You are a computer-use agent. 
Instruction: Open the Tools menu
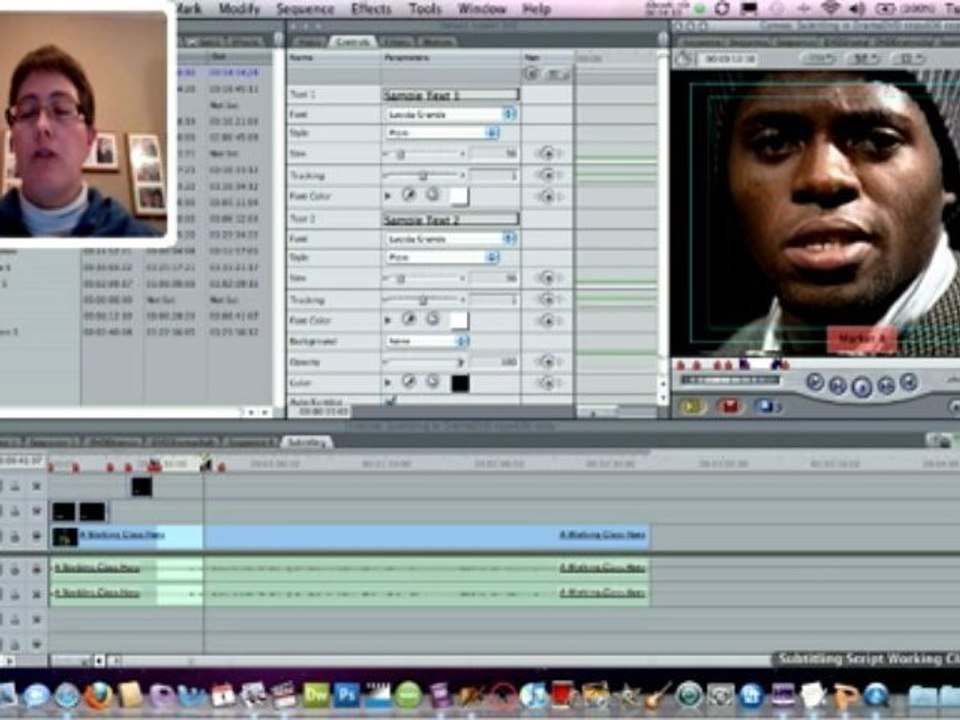tap(425, 9)
